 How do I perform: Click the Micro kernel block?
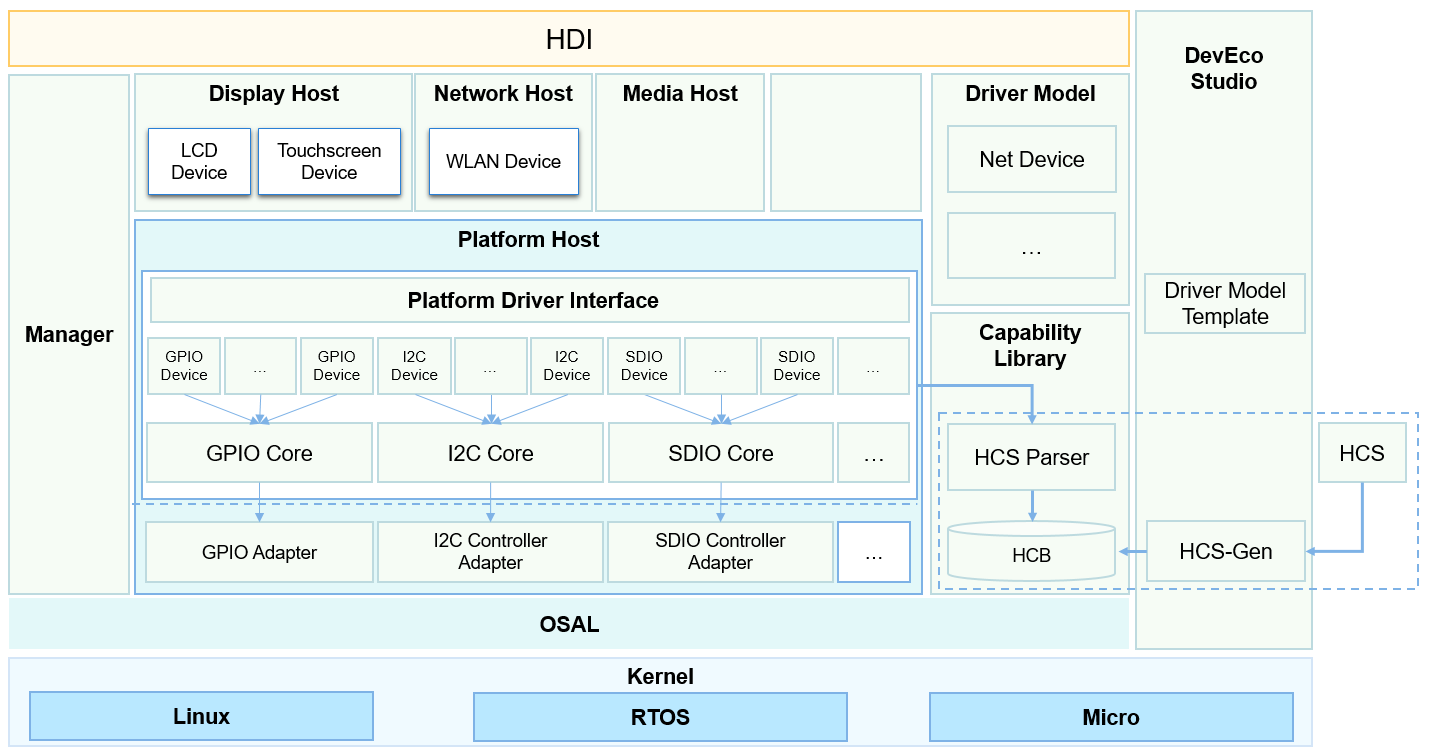pyautogui.click(x=1110, y=717)
